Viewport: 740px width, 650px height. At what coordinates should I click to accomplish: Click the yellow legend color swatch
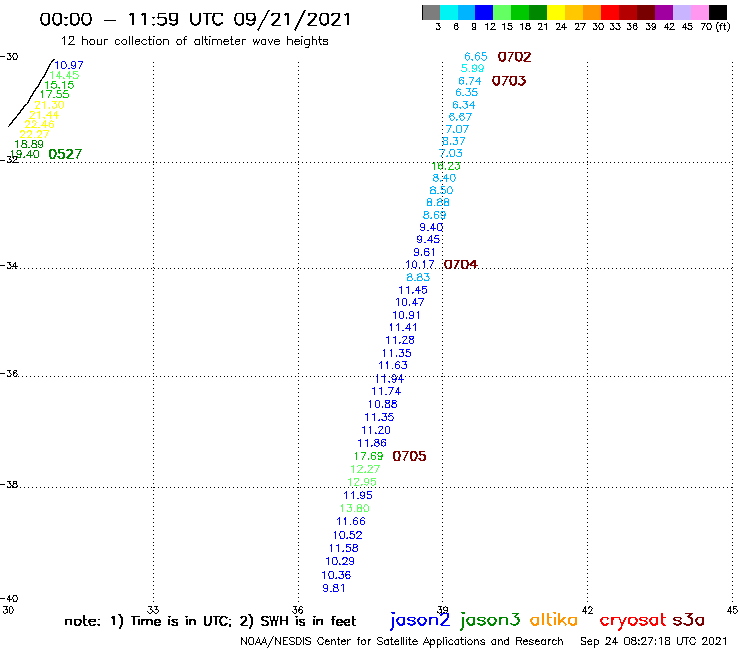click(x=556, y=12)
